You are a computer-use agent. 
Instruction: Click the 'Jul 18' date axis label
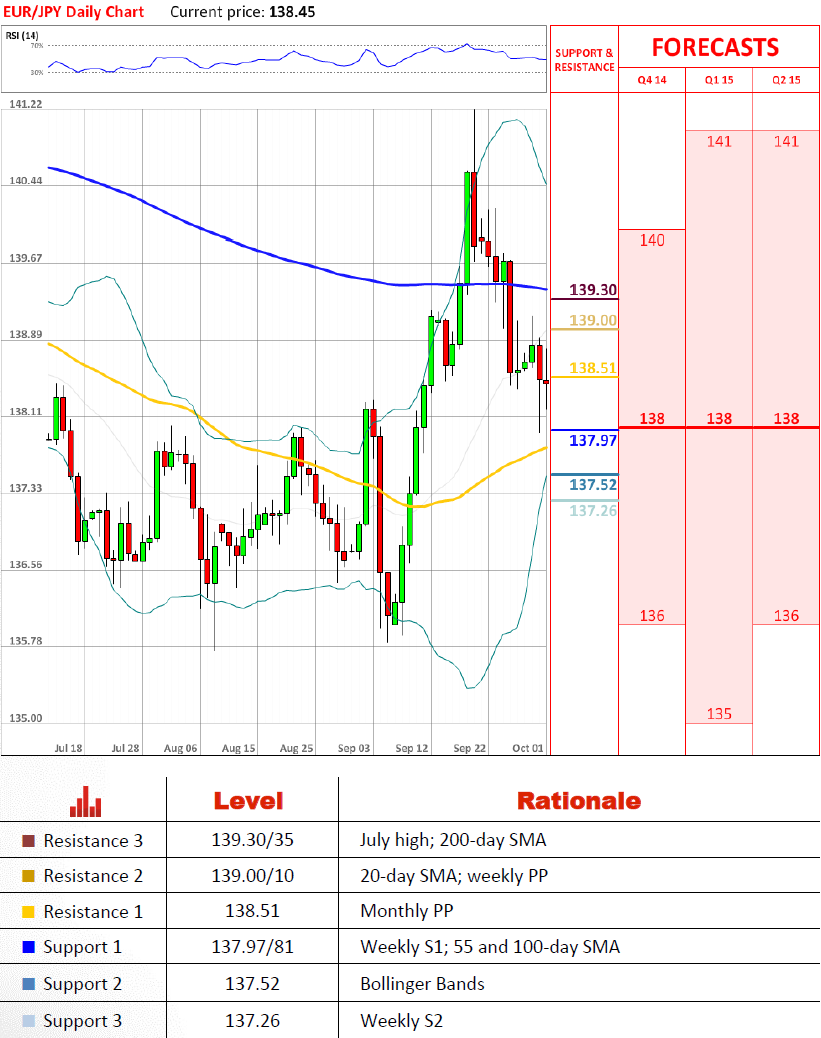[68, 748]
